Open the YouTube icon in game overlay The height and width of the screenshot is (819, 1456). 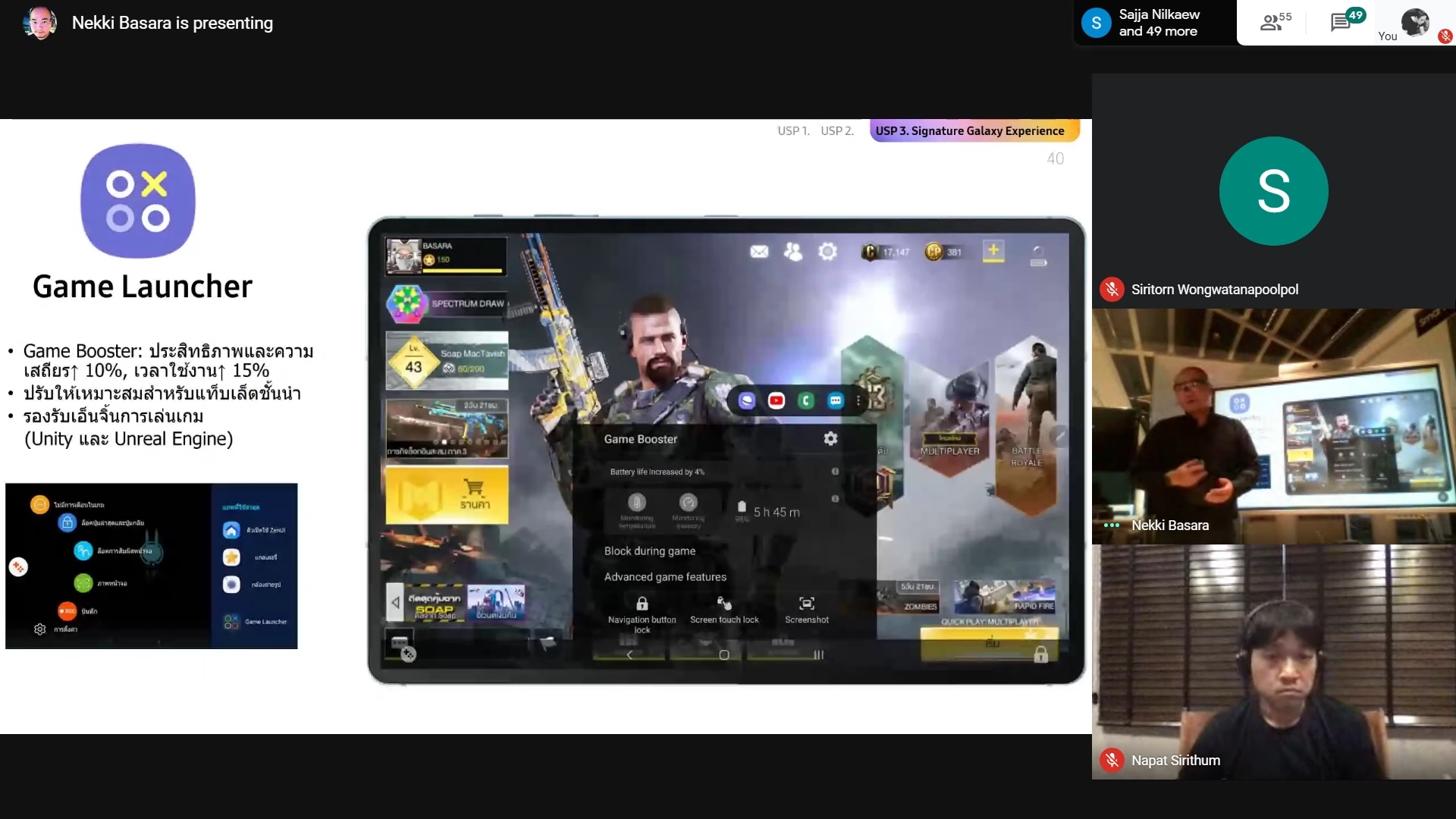coord(776,400)
